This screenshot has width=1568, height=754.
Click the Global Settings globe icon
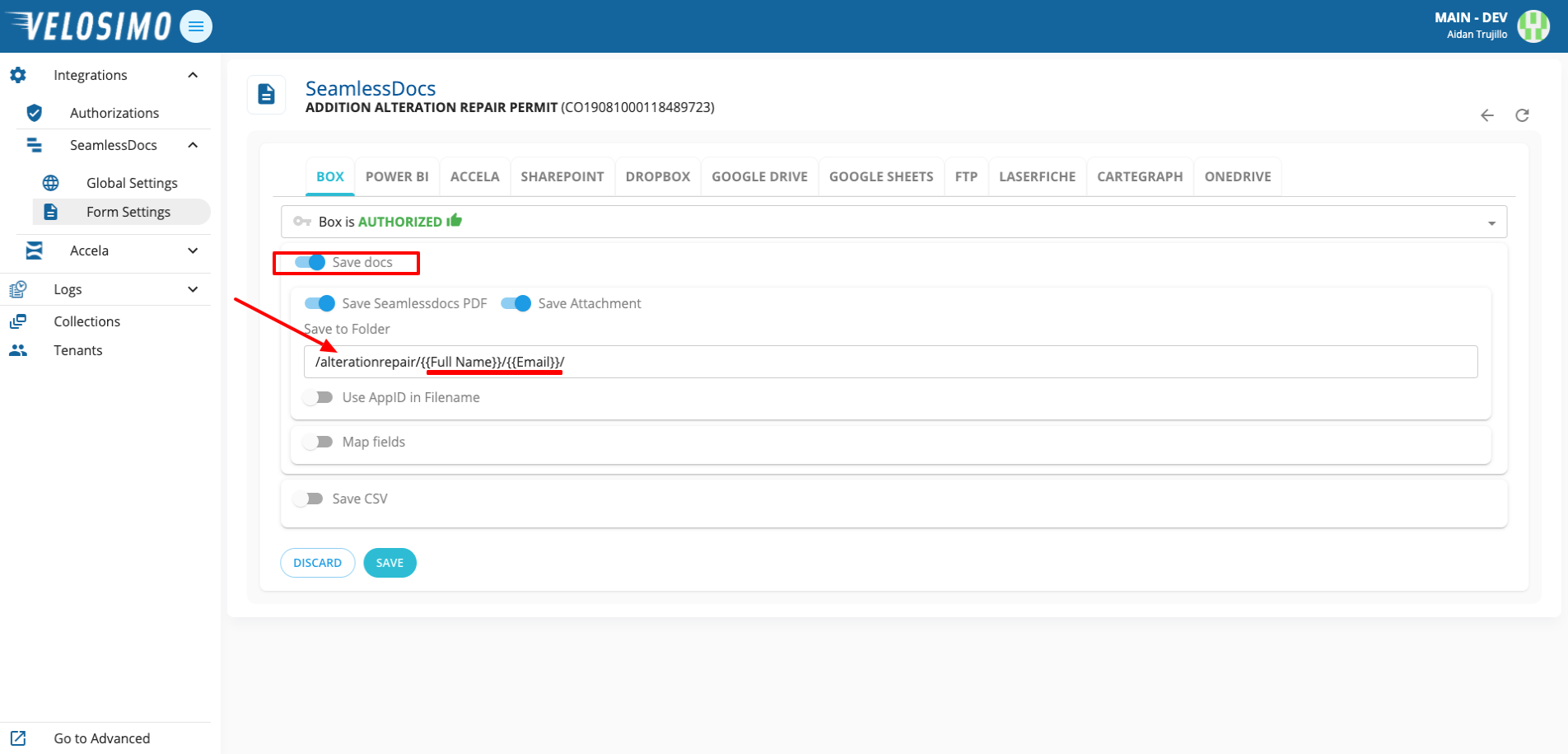point(51,183)
